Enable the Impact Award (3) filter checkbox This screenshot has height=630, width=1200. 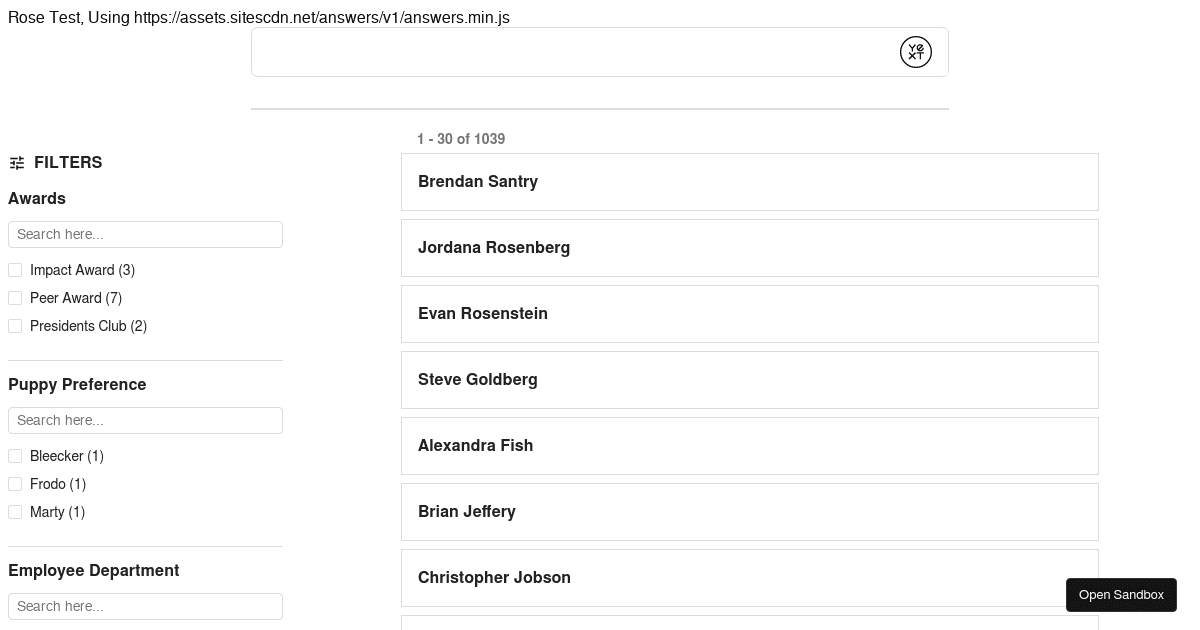pos(15,270)
